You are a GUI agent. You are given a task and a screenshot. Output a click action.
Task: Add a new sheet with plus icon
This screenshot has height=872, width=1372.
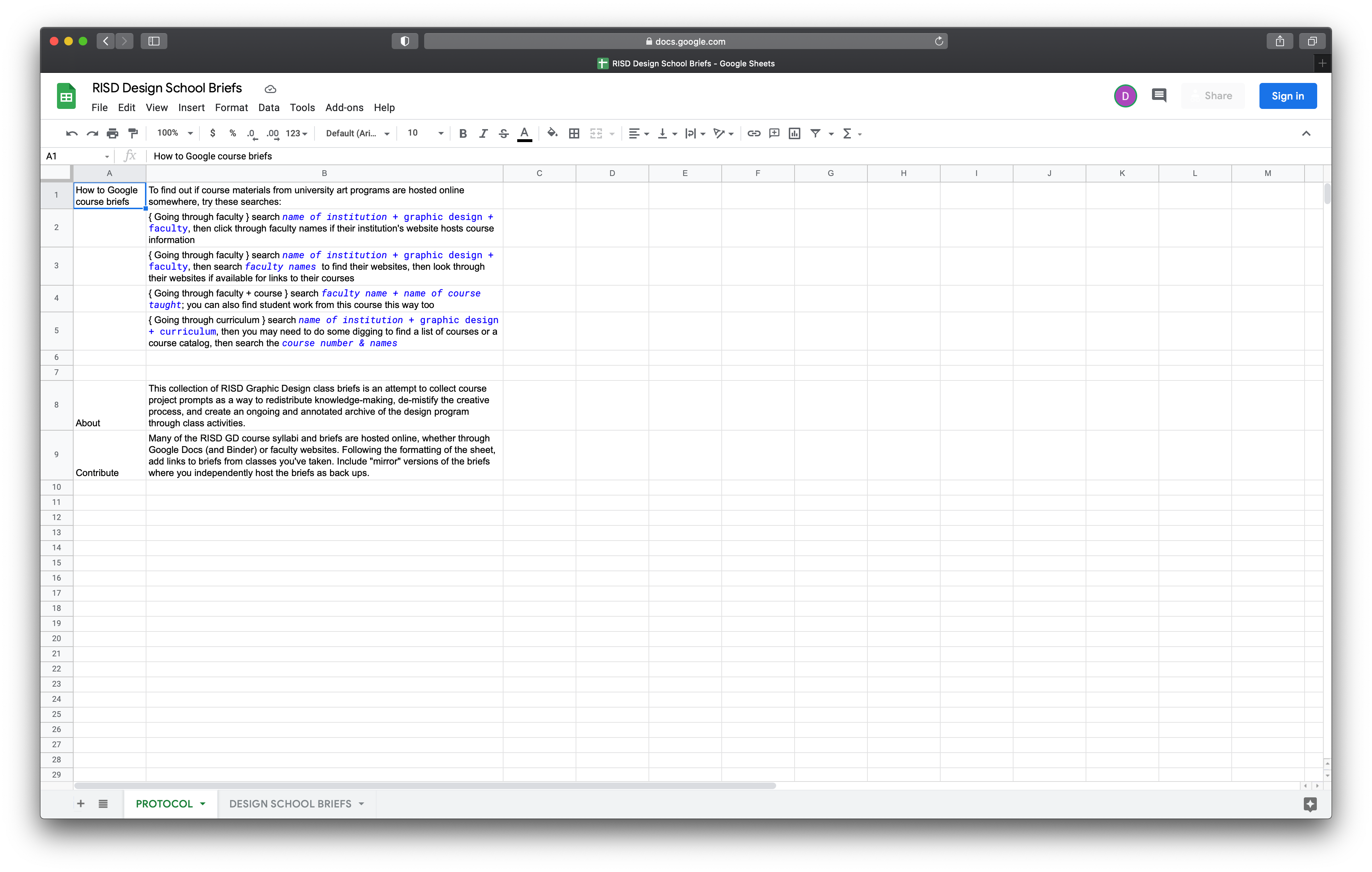coord(81,803)
